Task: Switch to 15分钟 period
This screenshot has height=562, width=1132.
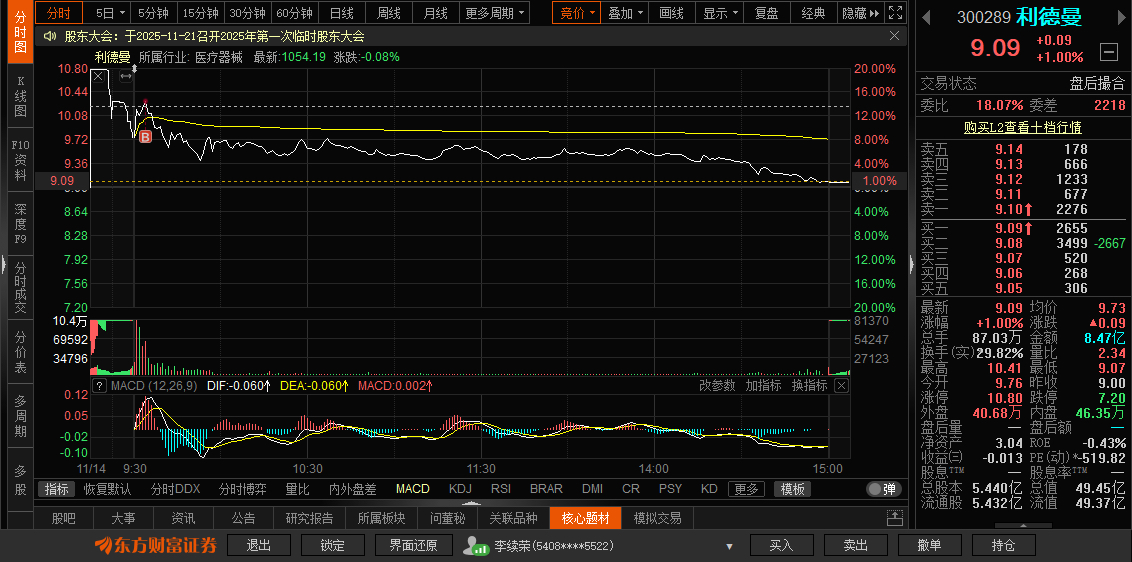Action: pyautogui.click(x=200, y=13)
